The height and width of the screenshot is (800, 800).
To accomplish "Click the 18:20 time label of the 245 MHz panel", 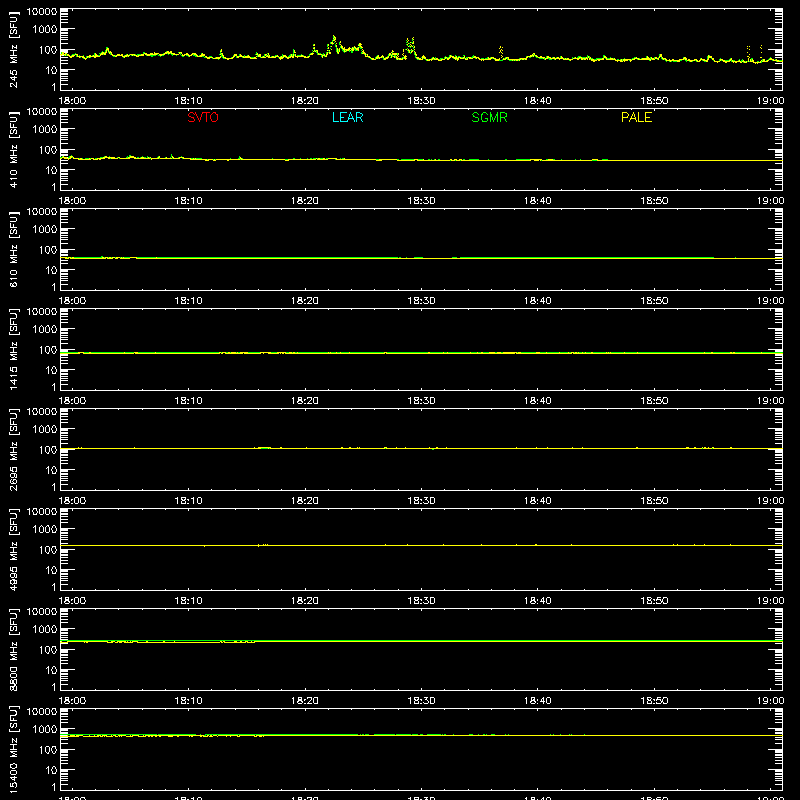I will [x=305, y=101].
